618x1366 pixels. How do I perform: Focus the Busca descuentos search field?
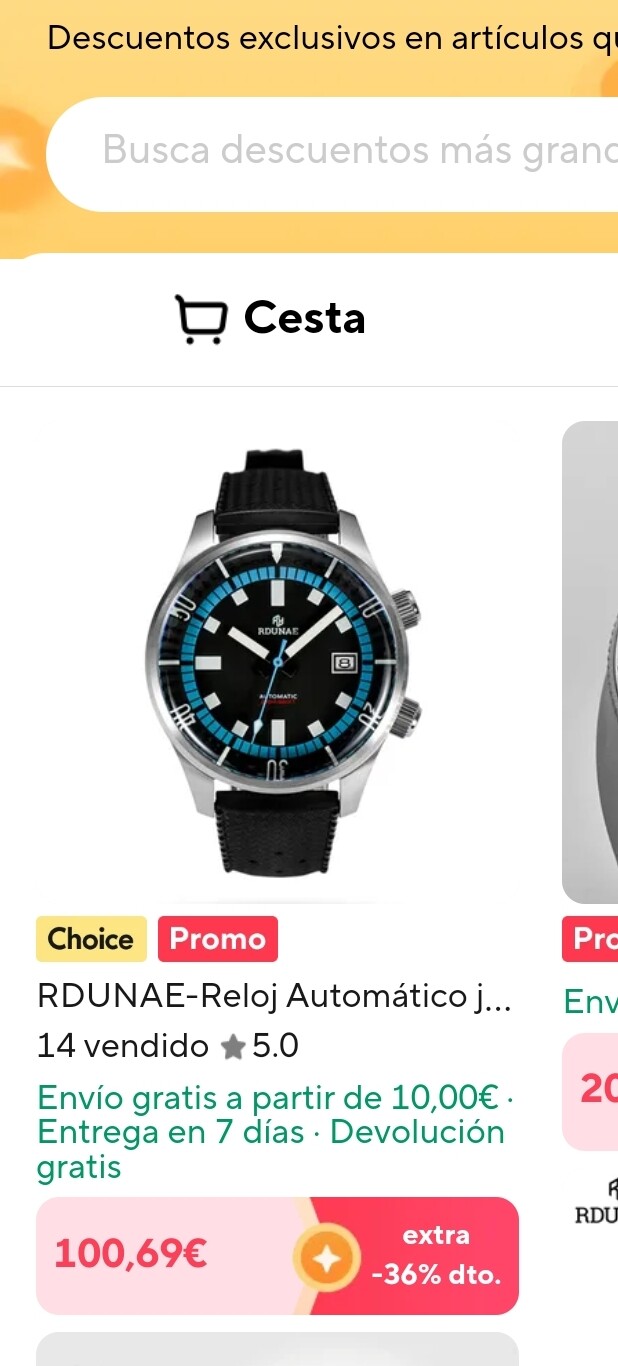tap(332, 154)
